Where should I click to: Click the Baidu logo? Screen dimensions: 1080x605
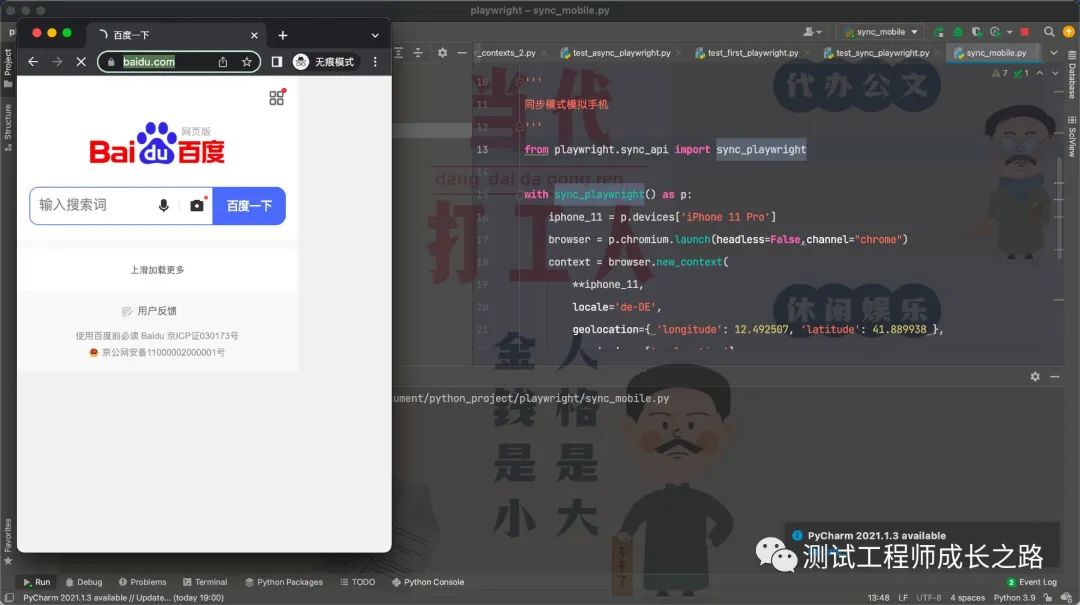coord(157,143)
